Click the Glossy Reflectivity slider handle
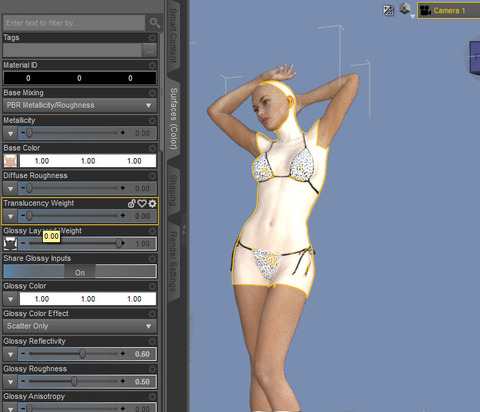This screenshot has height=412, width=480. tap(82, 354)
